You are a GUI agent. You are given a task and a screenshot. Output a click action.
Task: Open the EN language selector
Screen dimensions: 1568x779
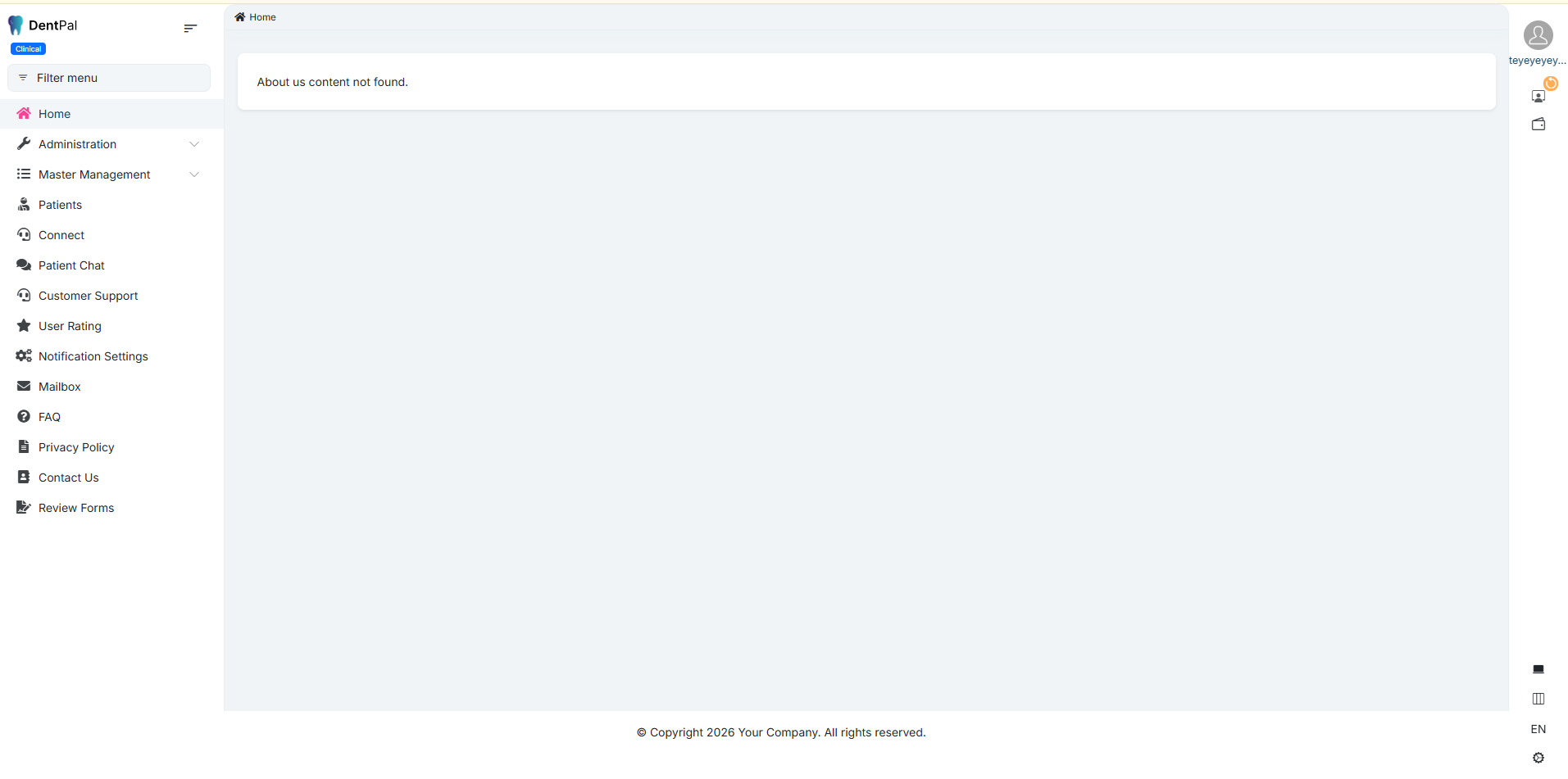tap(1538, 729)
